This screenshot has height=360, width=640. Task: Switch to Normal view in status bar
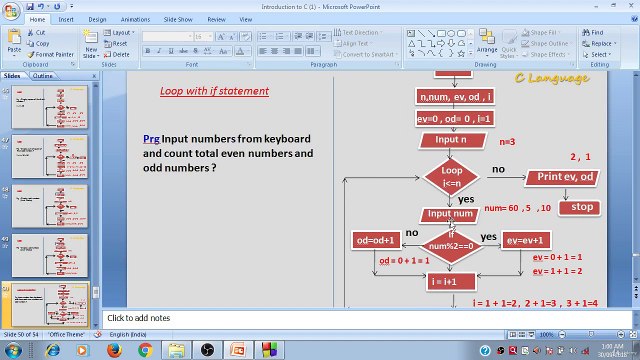pos(513,334)
